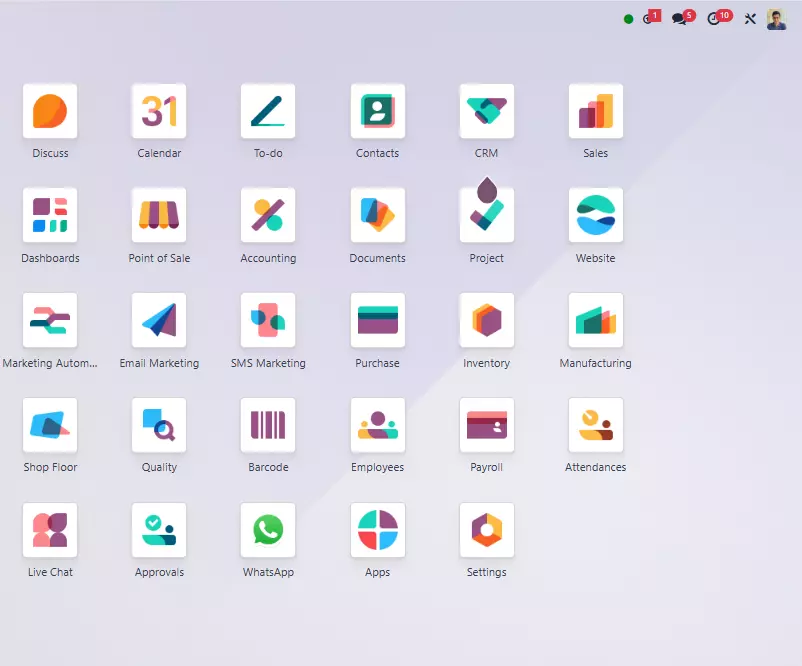Open the developer tools systray icon
This screenshot has width=802, height=666.
click(x=750, y=18)
